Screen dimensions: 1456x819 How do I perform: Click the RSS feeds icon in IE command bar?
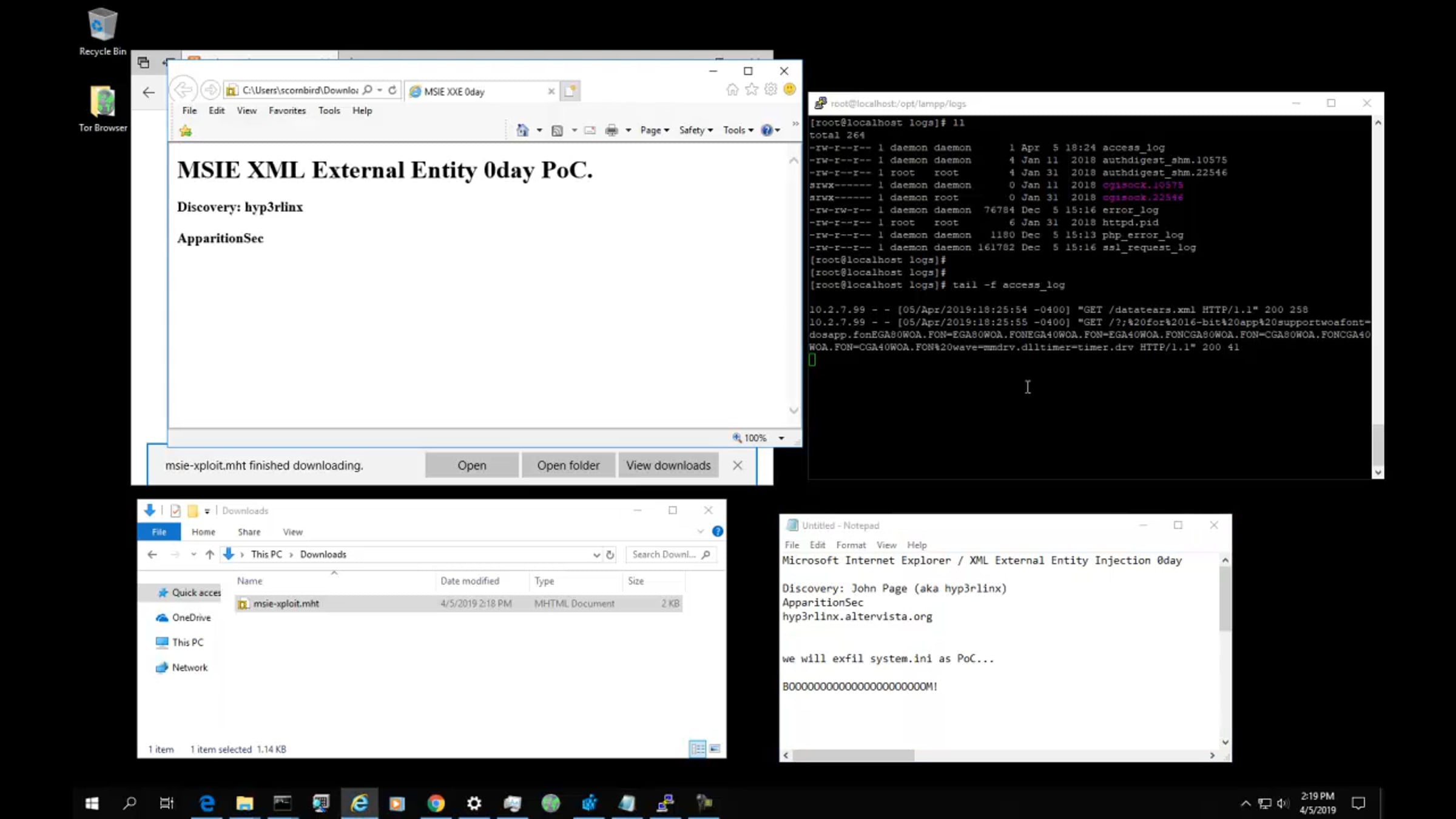tap(557, 130)
